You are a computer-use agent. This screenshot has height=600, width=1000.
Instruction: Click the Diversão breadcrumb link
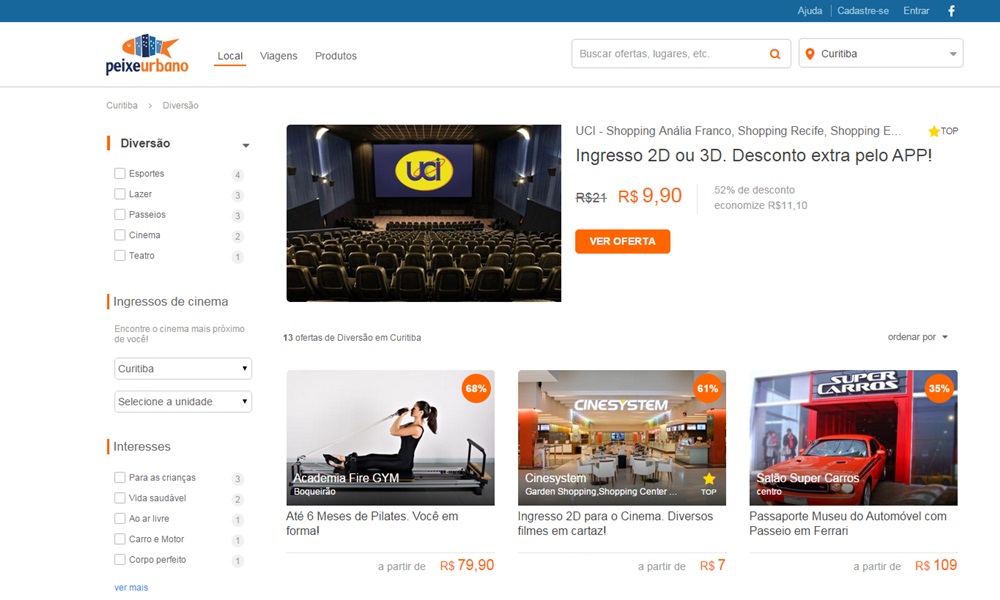[180, 105]
